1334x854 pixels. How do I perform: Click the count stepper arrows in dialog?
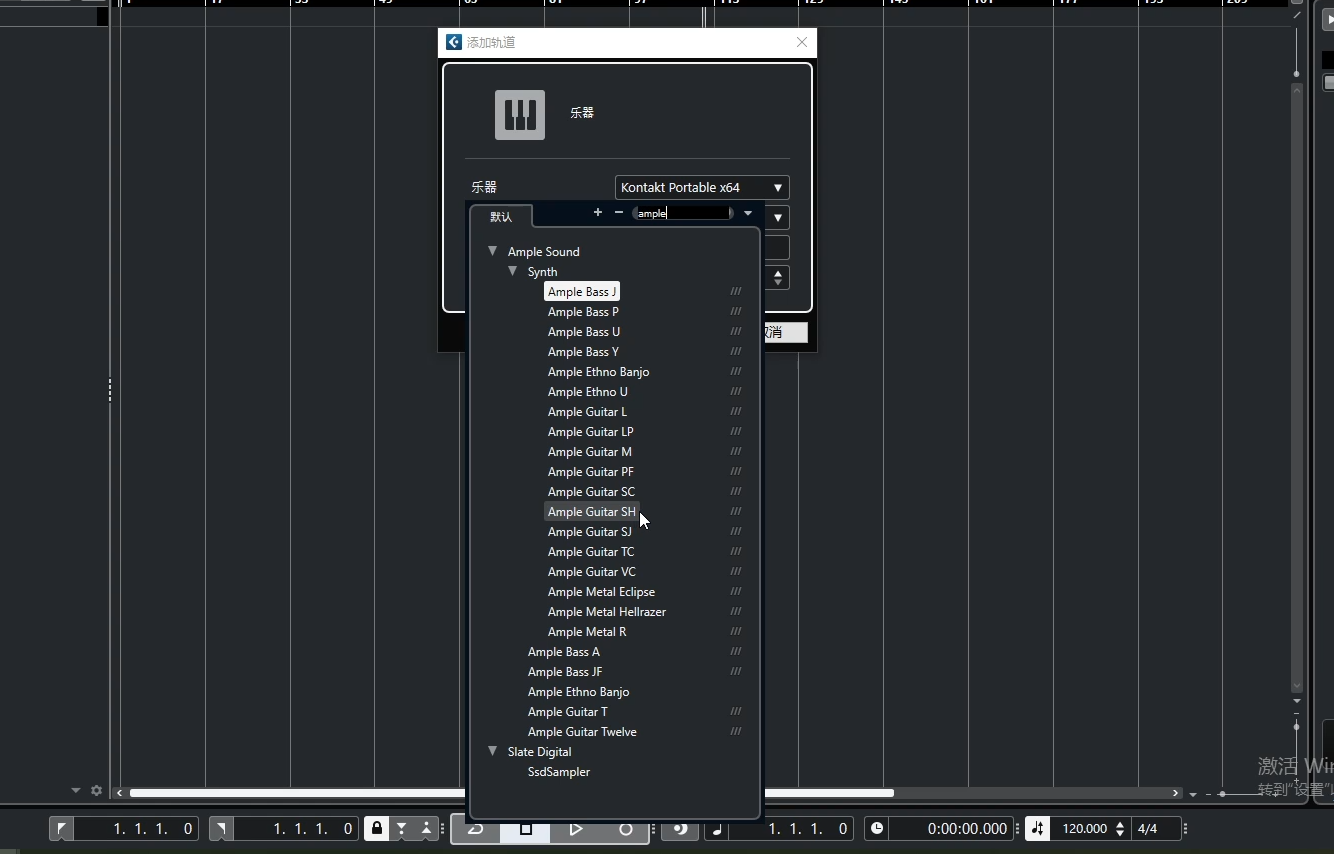(x=779, y=277)
